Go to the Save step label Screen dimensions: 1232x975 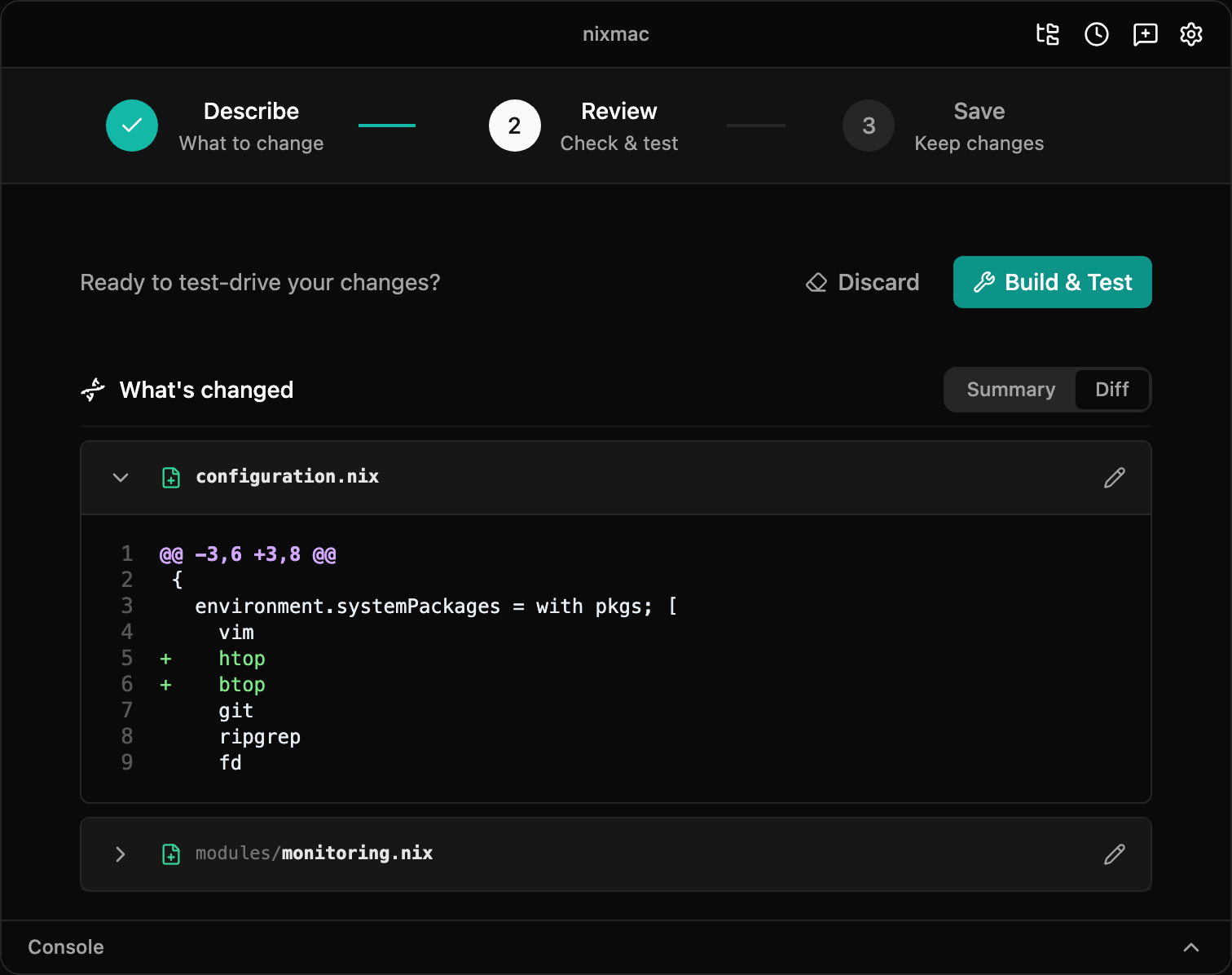979,111
